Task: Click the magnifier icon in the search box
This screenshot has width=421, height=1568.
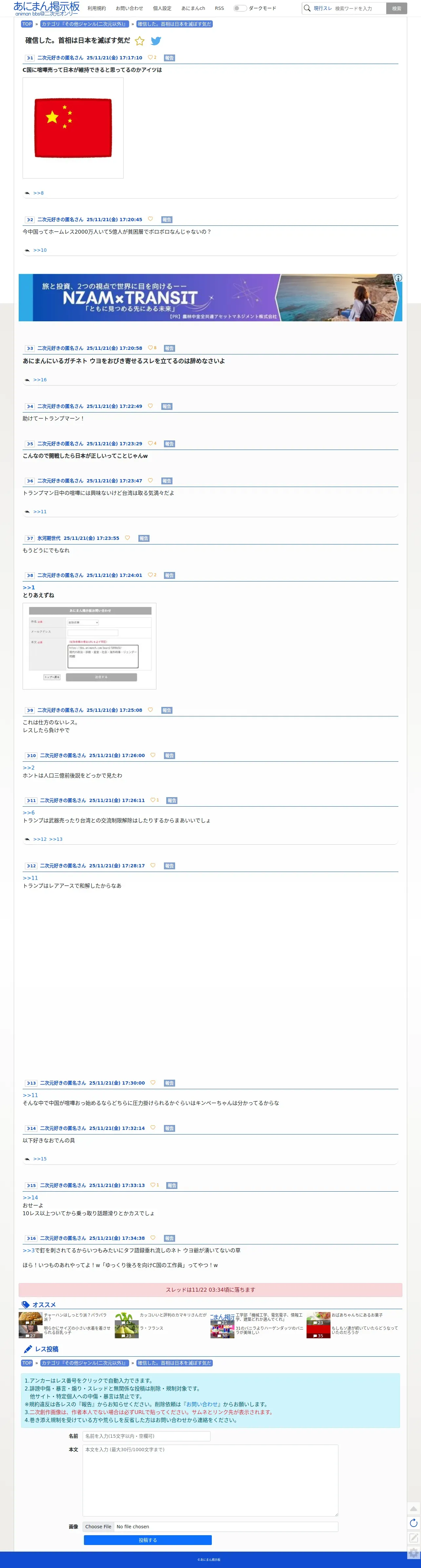Action: click(x=307, y=8)
